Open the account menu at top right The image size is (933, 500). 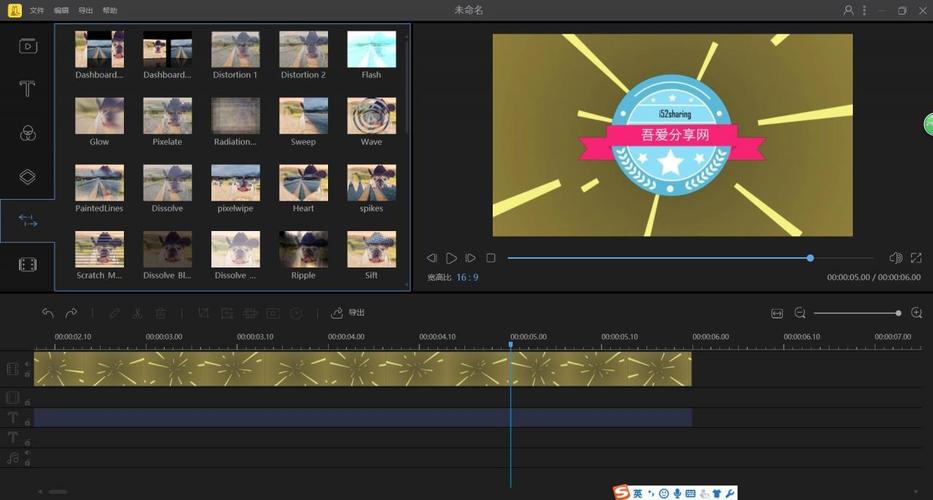pyautogui.click(x=849, y=10)
